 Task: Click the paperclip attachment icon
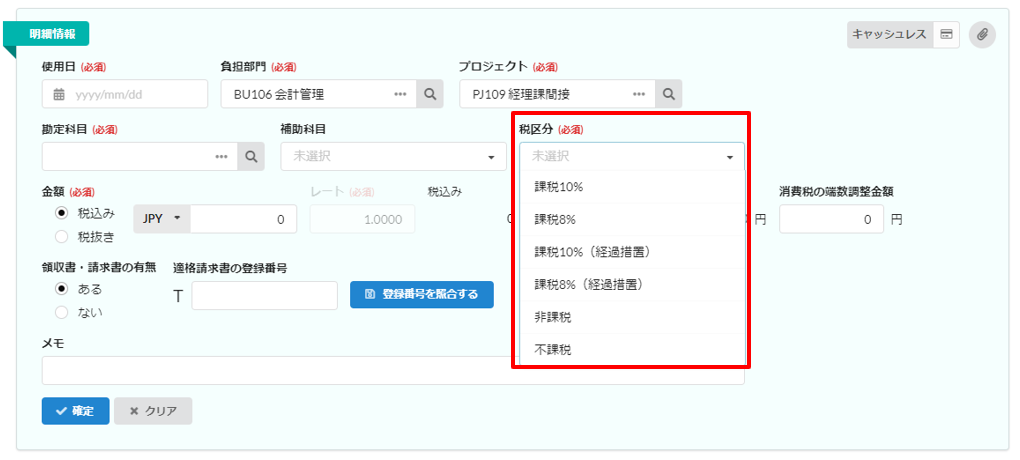click(x=982, y=34)
